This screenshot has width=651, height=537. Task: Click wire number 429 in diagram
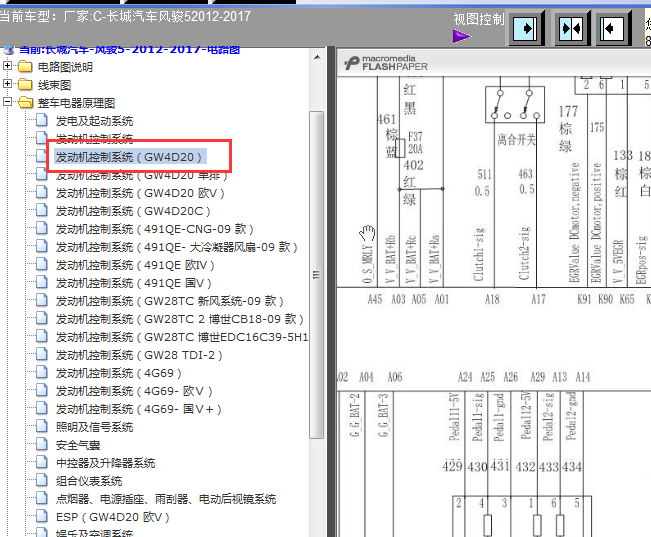tap(452, 466)
